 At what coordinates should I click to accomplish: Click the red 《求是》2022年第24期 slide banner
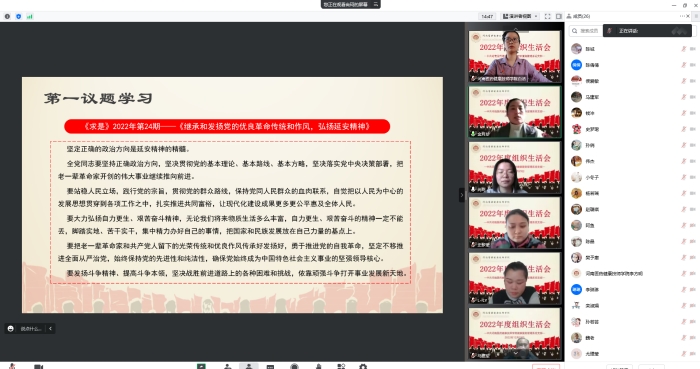(227, 126)
